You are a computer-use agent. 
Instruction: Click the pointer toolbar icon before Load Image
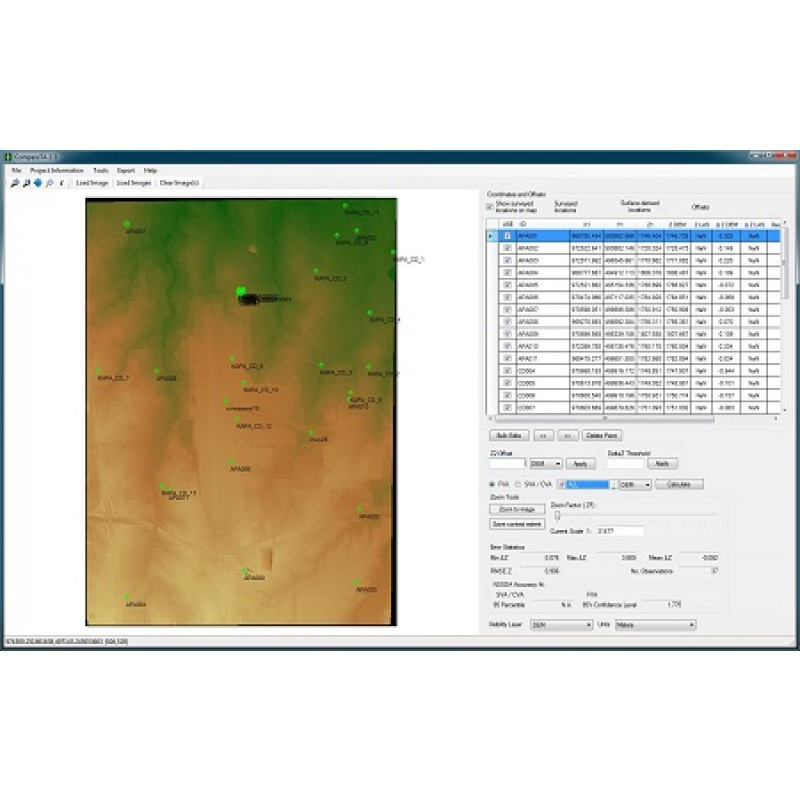(x=61, y=183)
